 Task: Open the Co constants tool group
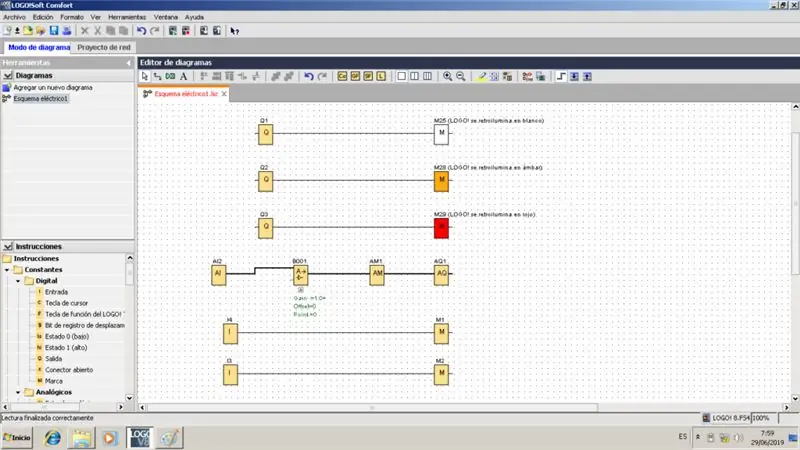tap(342, 77)
